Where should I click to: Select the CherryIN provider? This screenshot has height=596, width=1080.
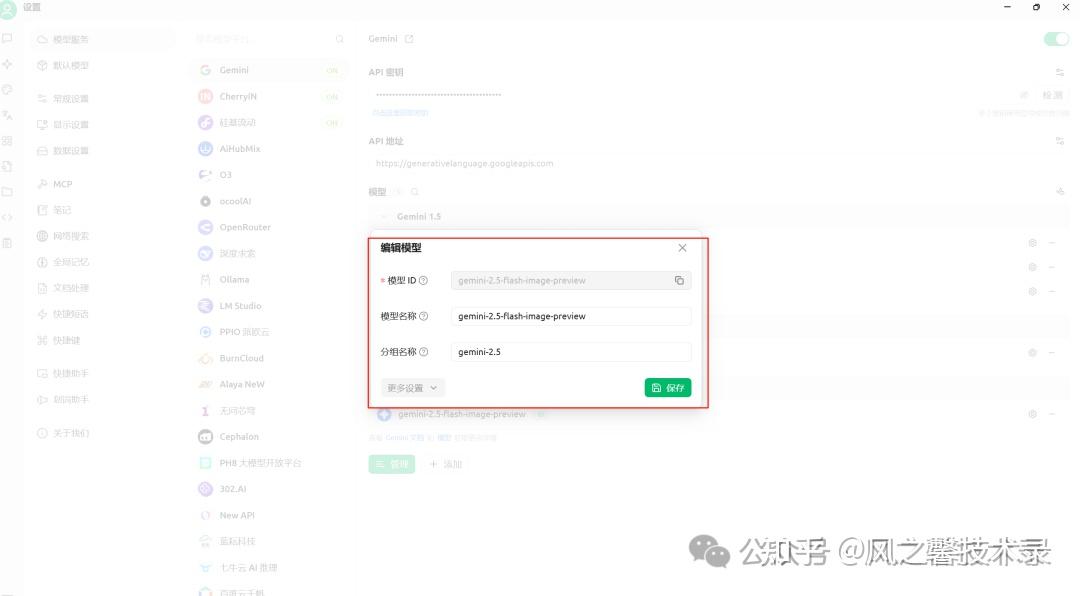pos(238,97)
